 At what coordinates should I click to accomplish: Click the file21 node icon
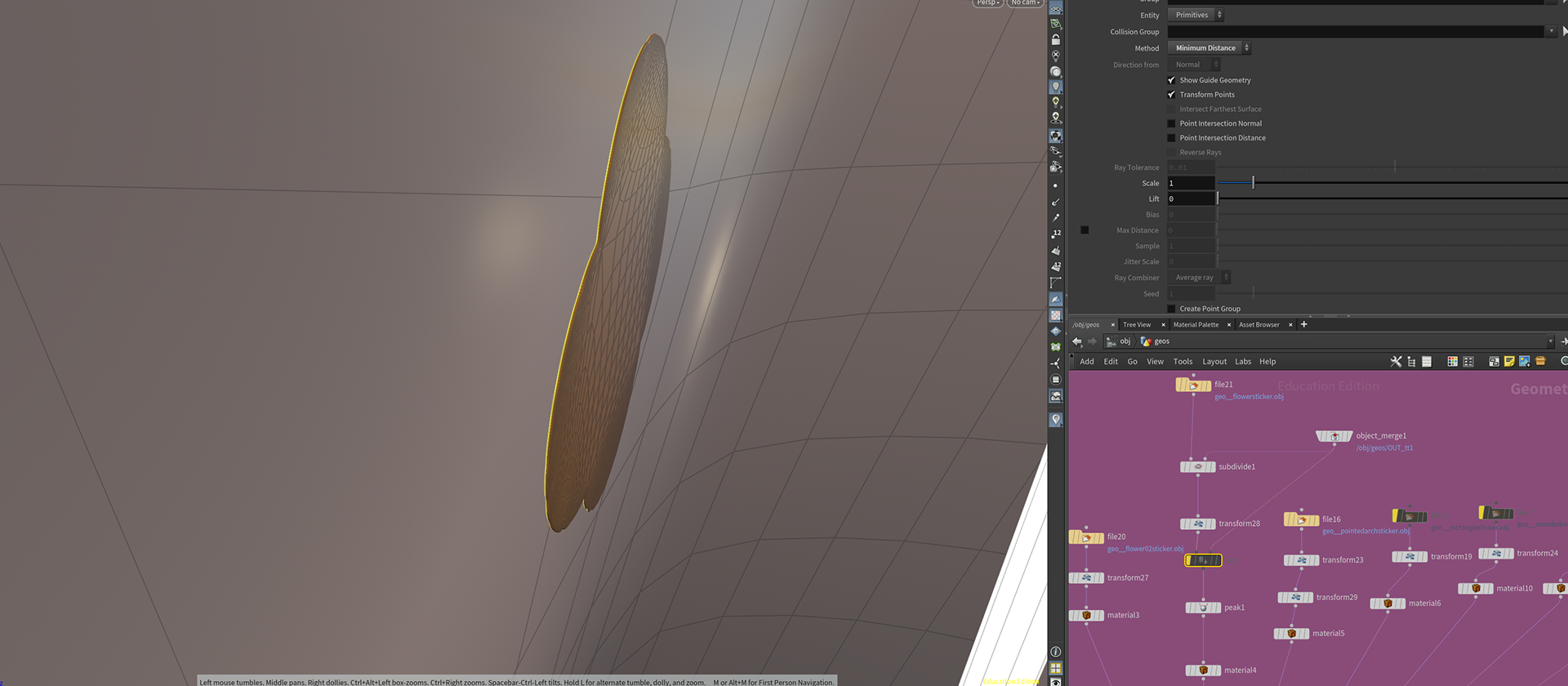click(1193, 385)
